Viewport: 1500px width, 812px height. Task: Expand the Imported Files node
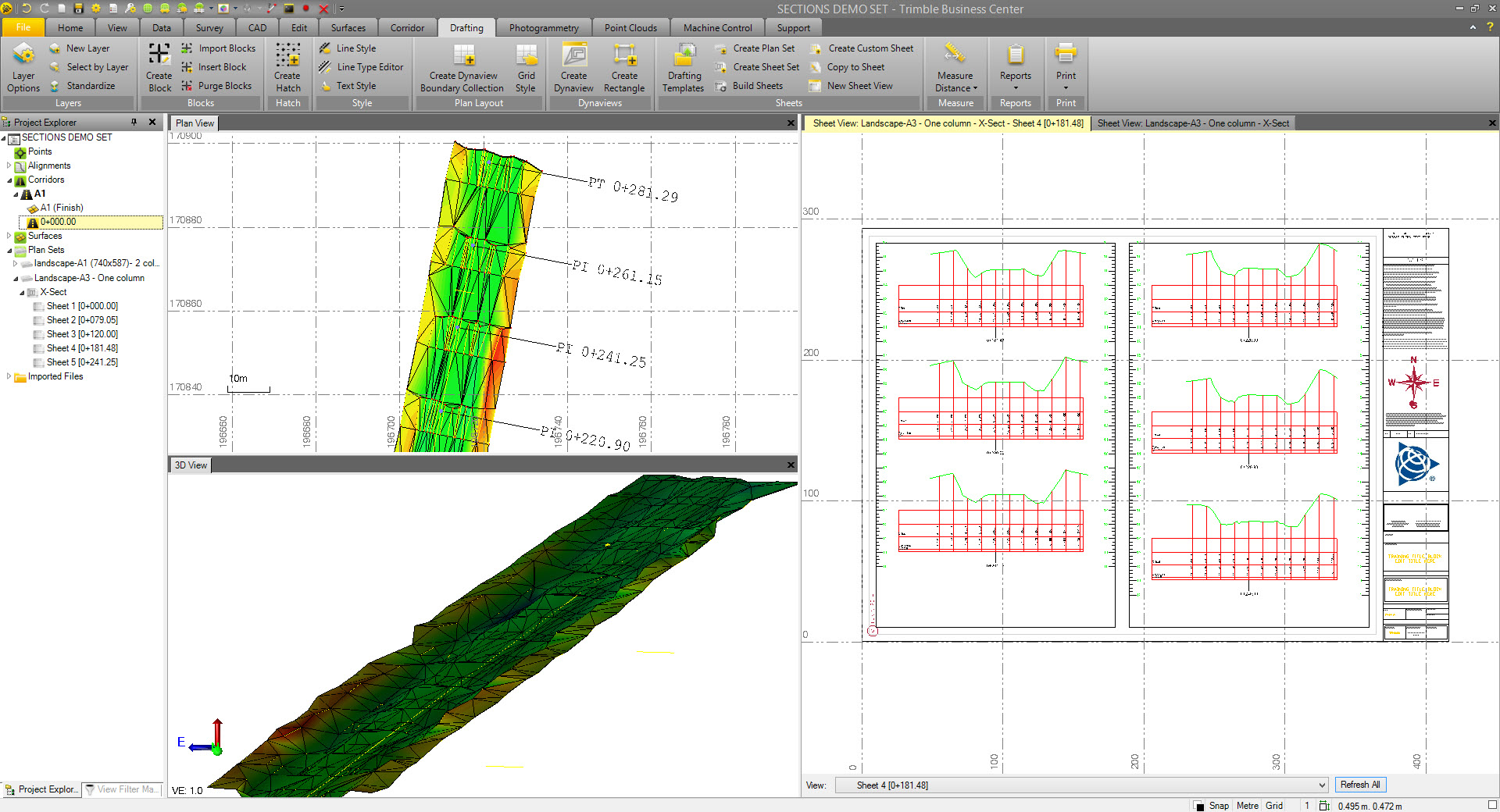coord(9,376)
